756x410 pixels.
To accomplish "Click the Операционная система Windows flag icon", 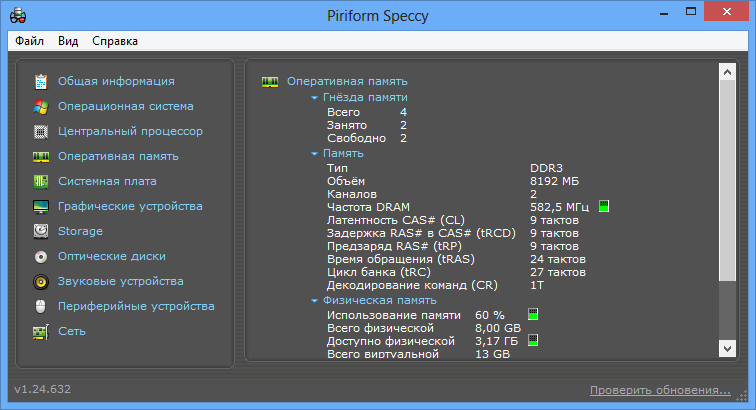I will (x=41, y=107).
